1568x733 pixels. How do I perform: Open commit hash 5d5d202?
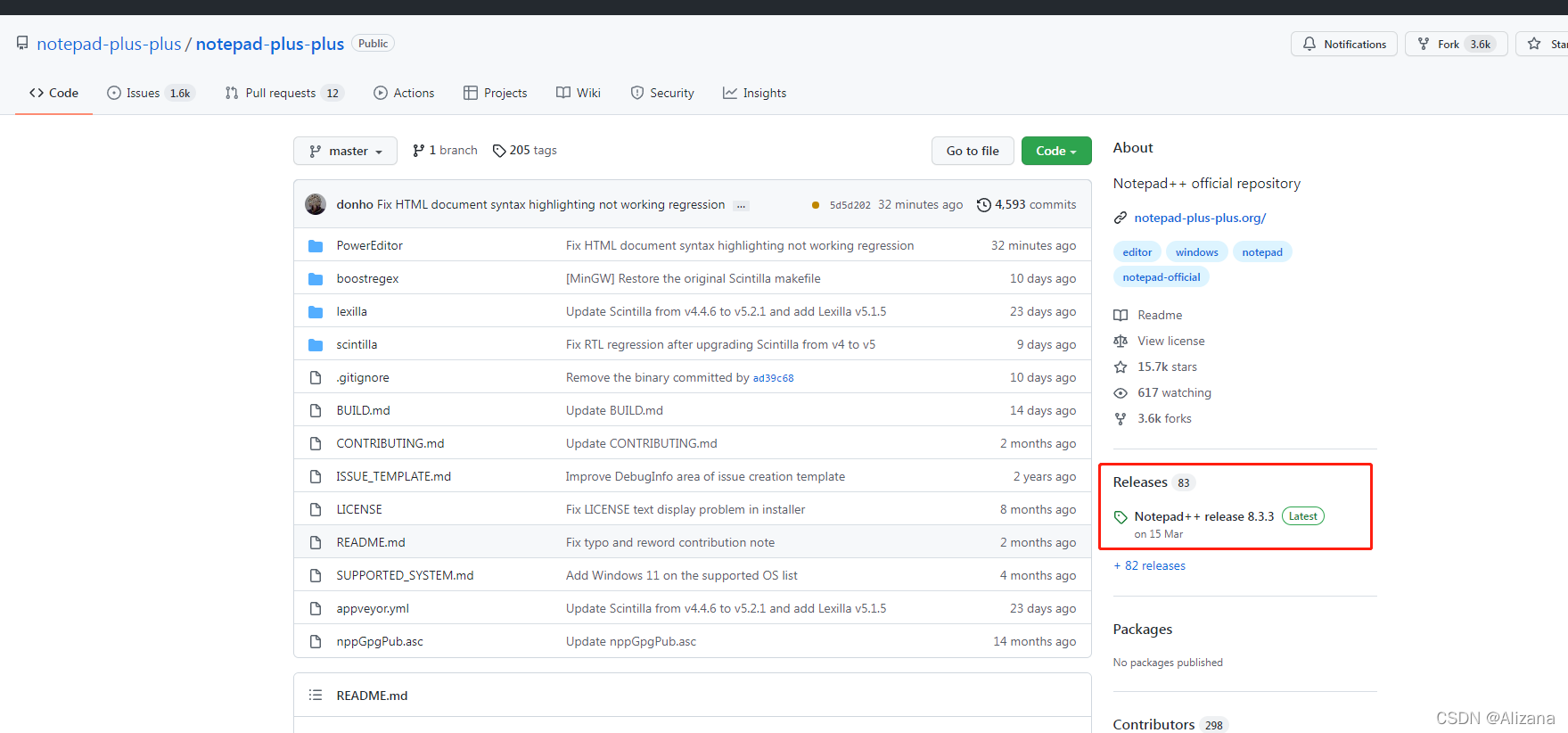click(850, 205)
